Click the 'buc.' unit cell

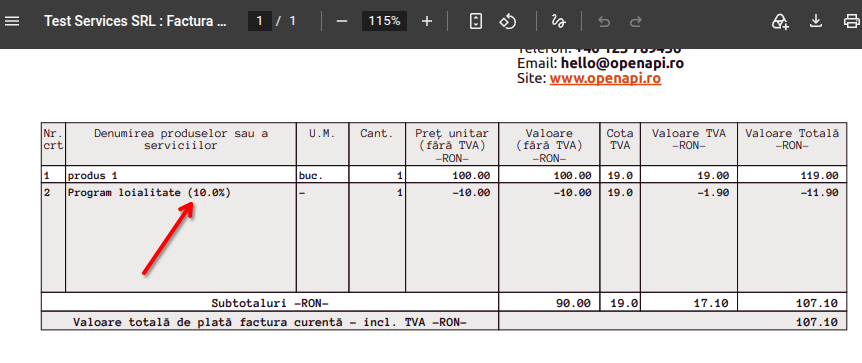point(323,175)
